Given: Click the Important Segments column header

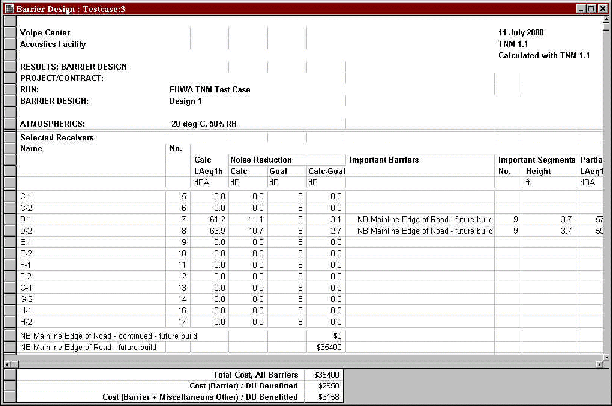Looking at the screenshot, I should coord(536,160).
